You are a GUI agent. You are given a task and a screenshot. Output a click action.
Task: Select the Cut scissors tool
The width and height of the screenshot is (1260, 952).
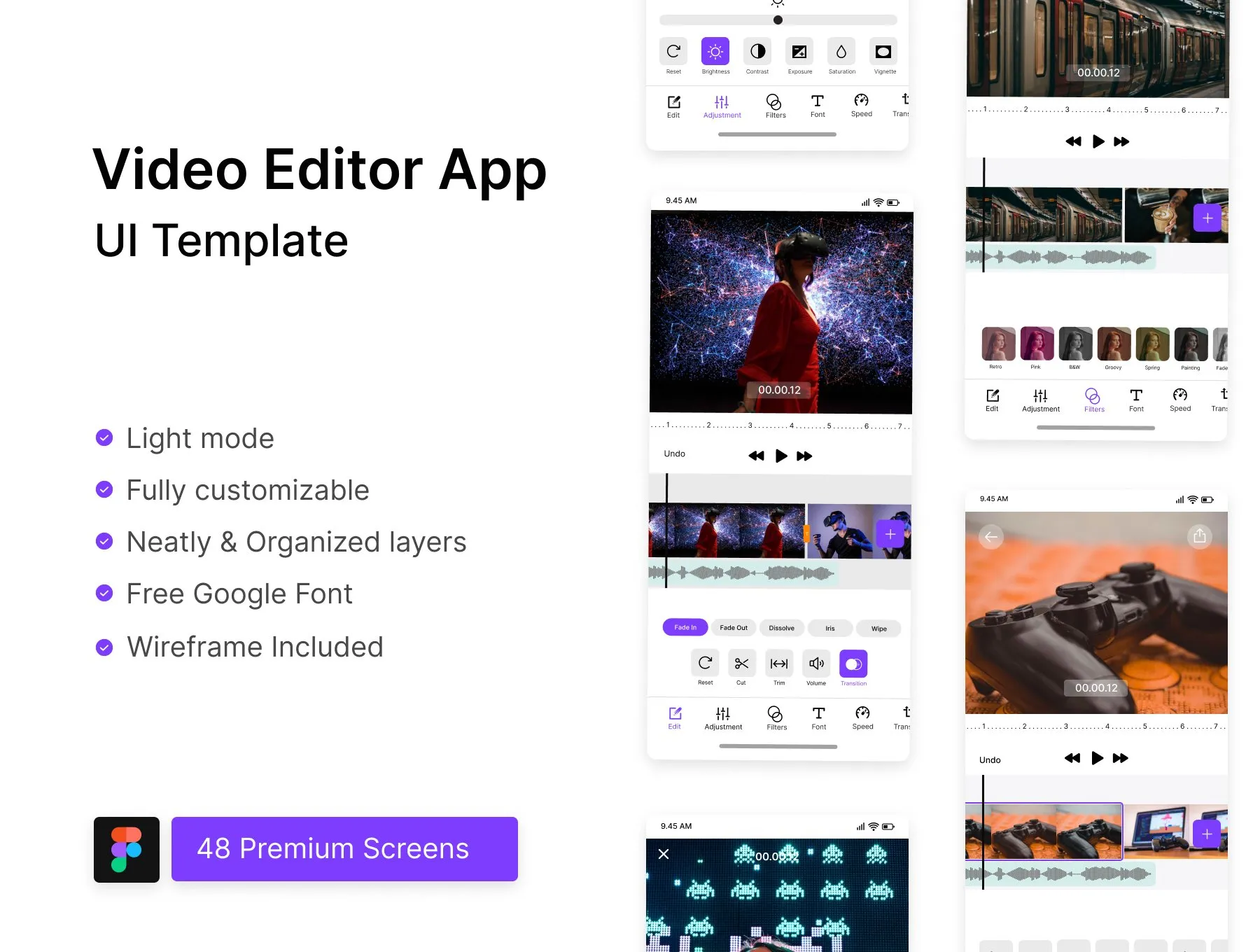point(742,663)
